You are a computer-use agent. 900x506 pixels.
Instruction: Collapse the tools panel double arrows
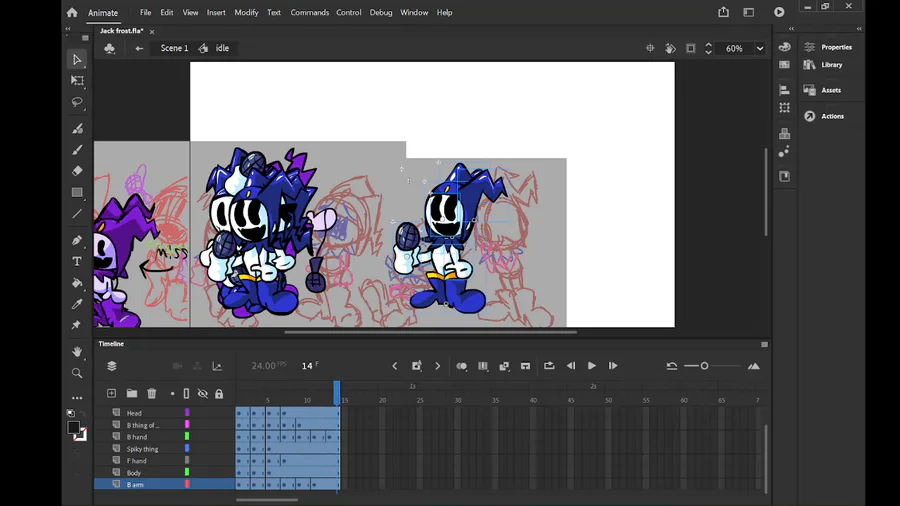coord(68,28)
